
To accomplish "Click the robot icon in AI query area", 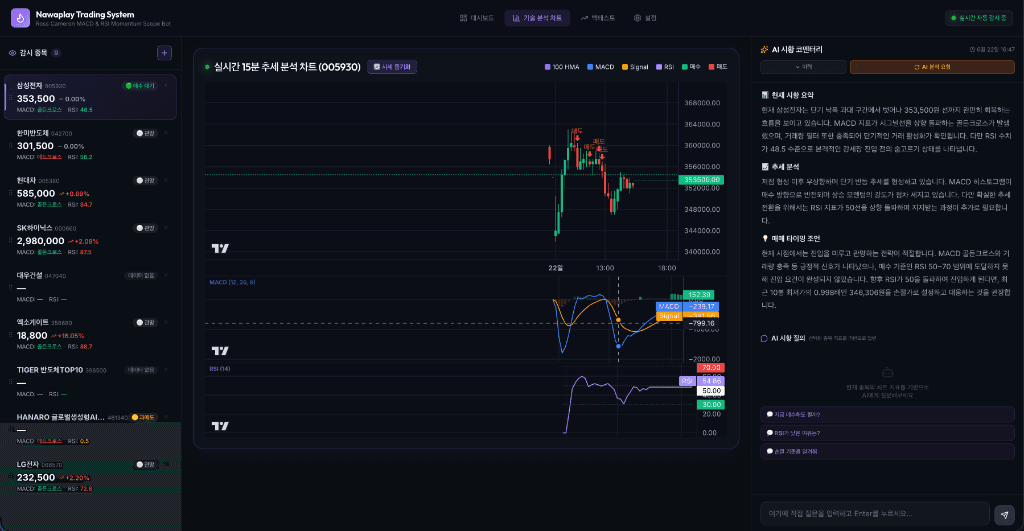I will (887, 372).
